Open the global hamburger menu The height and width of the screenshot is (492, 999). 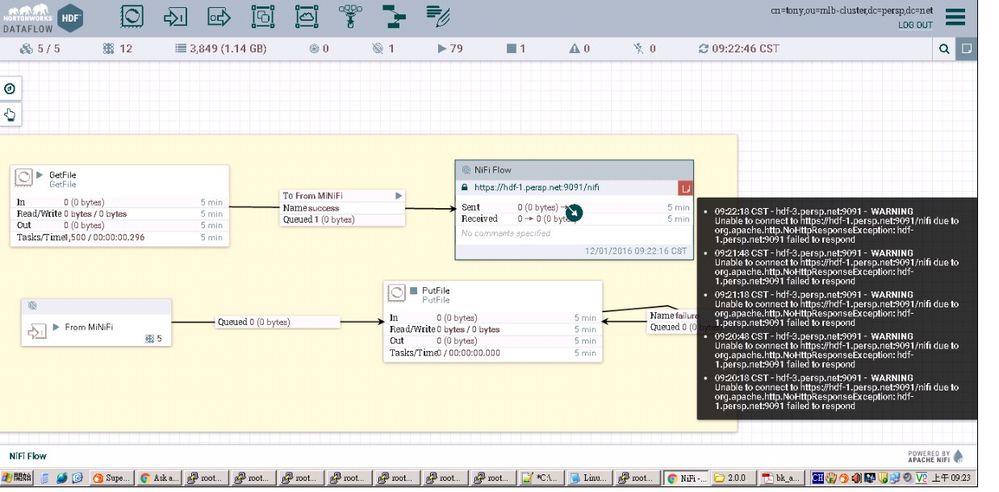pyautogui.click(x=955, y=18)
